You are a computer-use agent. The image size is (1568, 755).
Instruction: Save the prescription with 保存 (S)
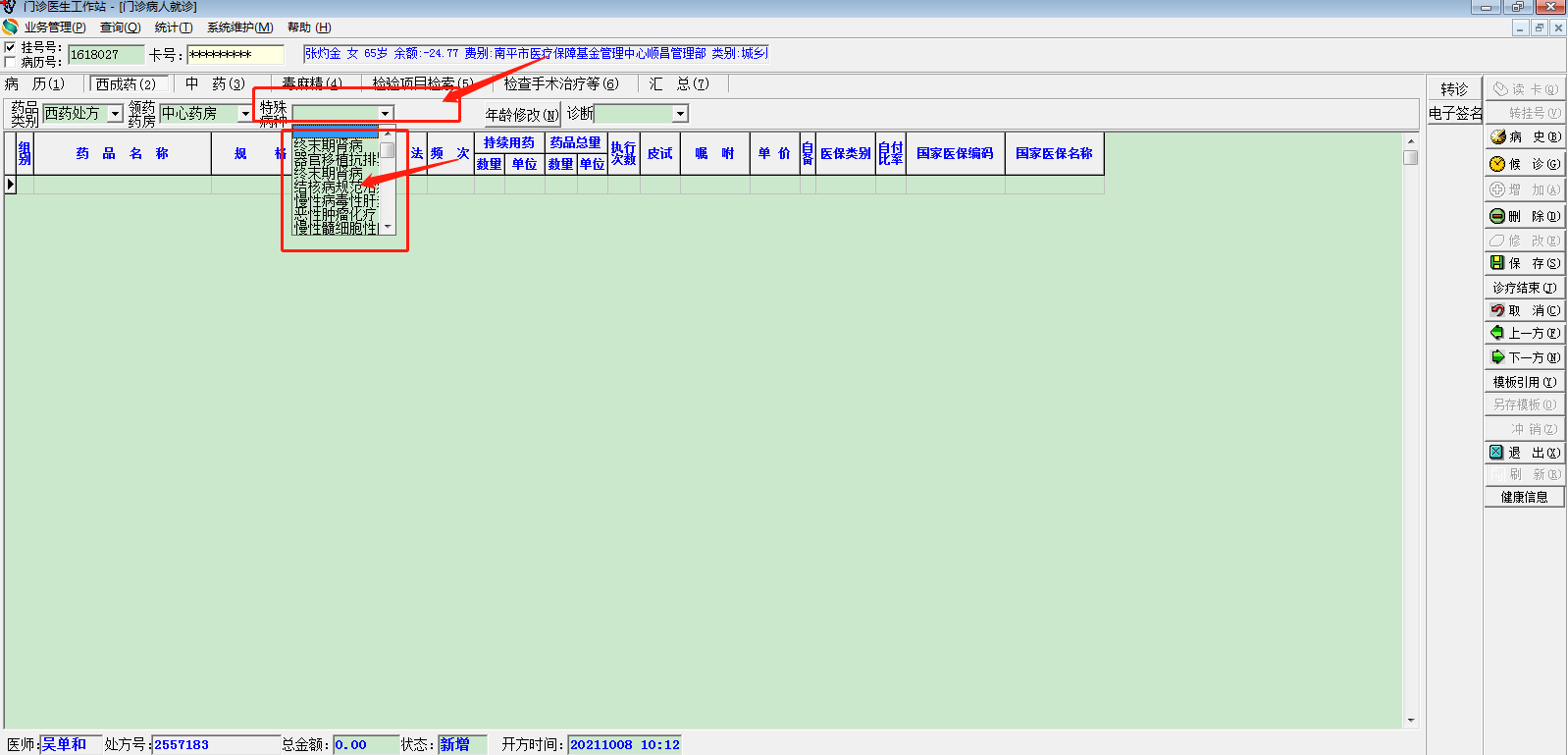click(1525, 263)
